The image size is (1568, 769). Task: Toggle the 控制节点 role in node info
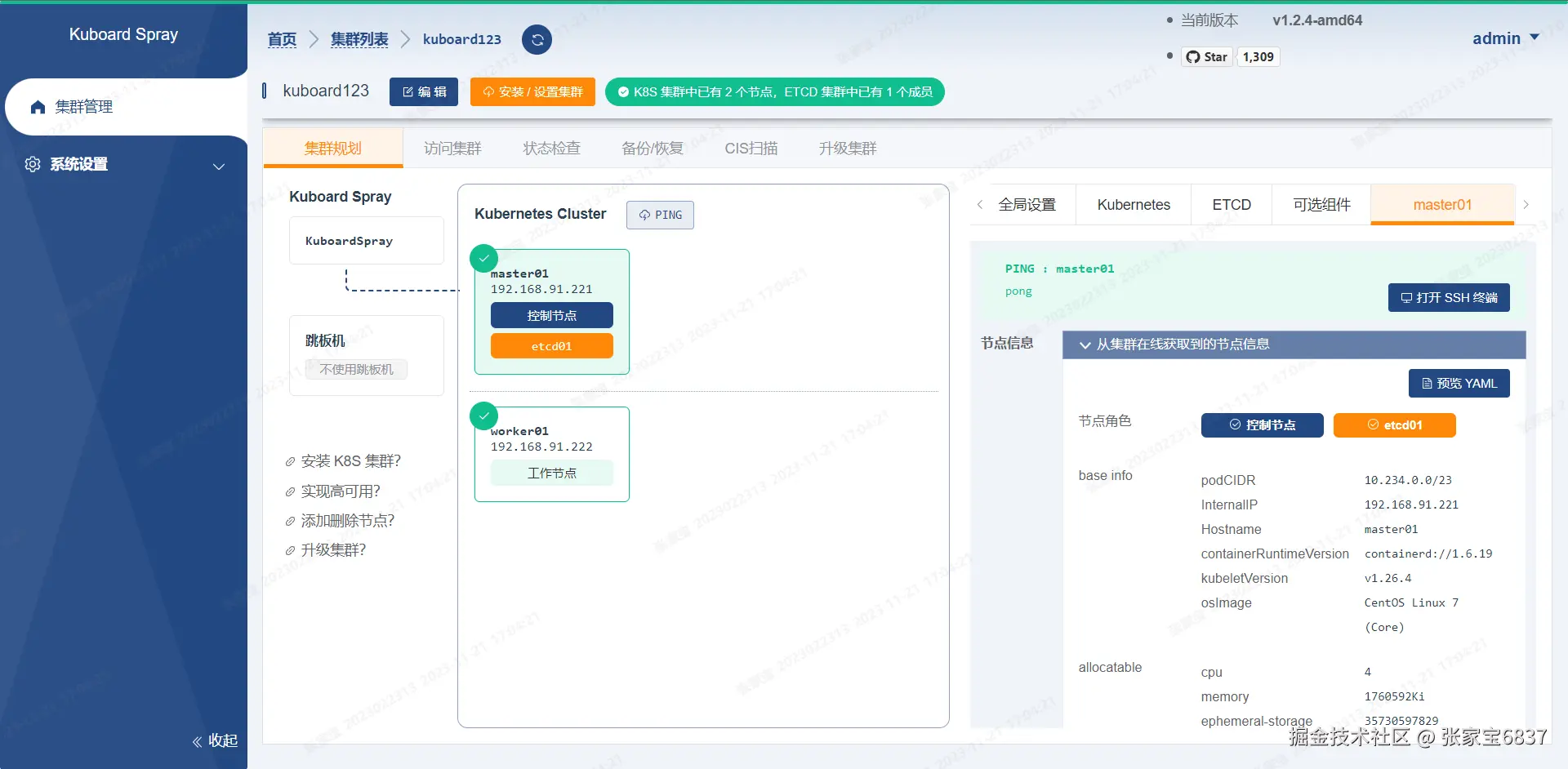click(x=1262, y=425)
